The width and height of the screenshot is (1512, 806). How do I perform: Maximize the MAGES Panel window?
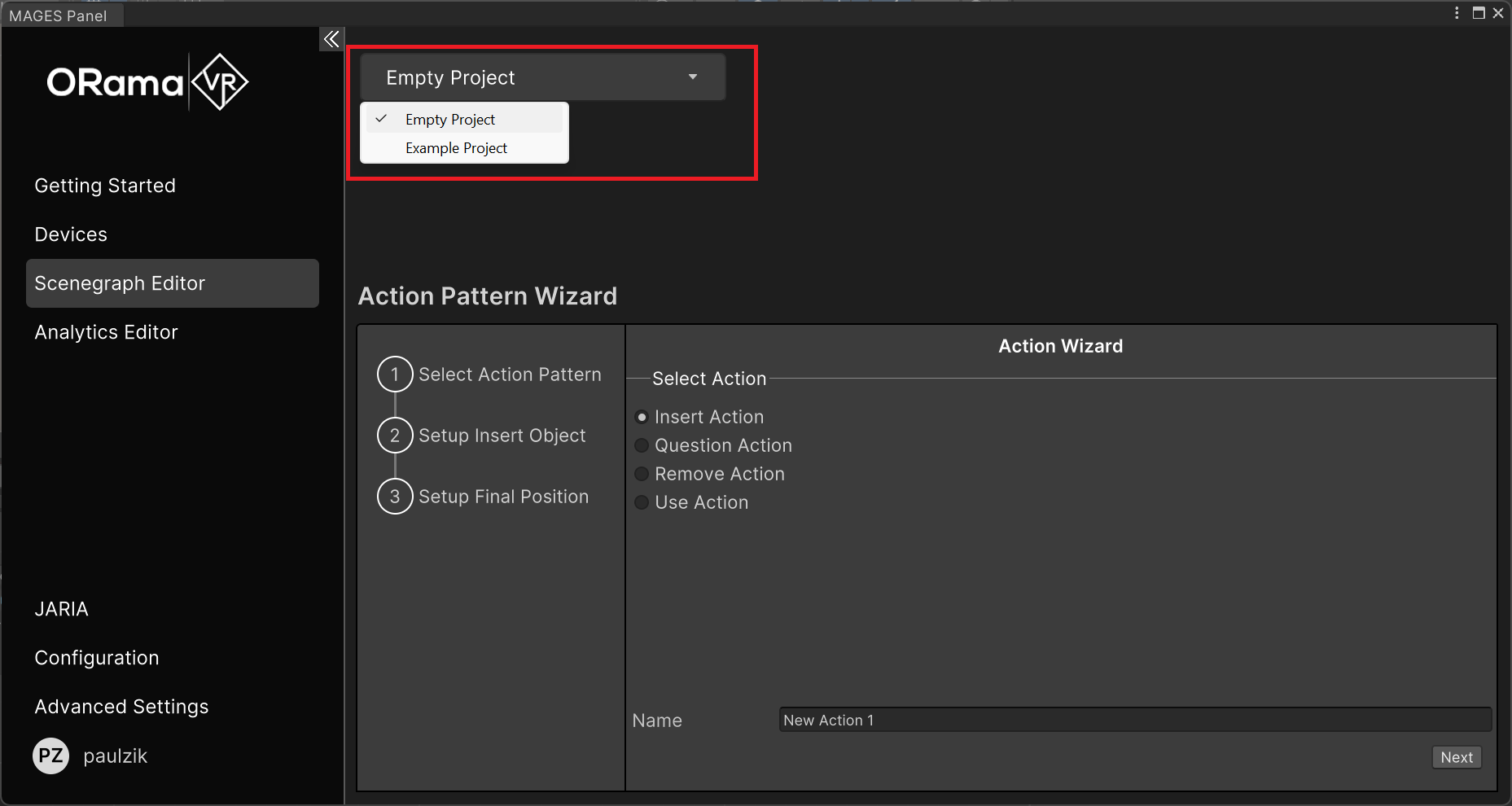pyautogui.click(x=1479, y=13)
